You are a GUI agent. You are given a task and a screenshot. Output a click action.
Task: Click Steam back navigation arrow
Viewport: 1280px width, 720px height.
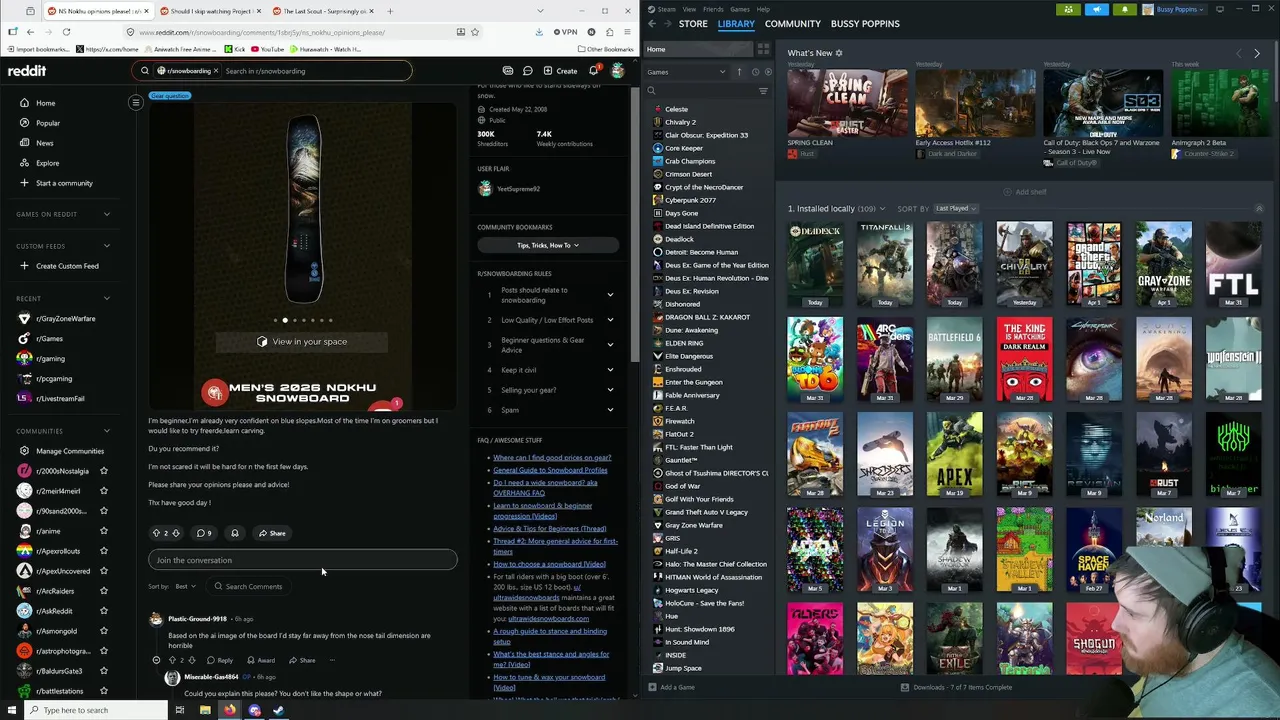point(652,23)
